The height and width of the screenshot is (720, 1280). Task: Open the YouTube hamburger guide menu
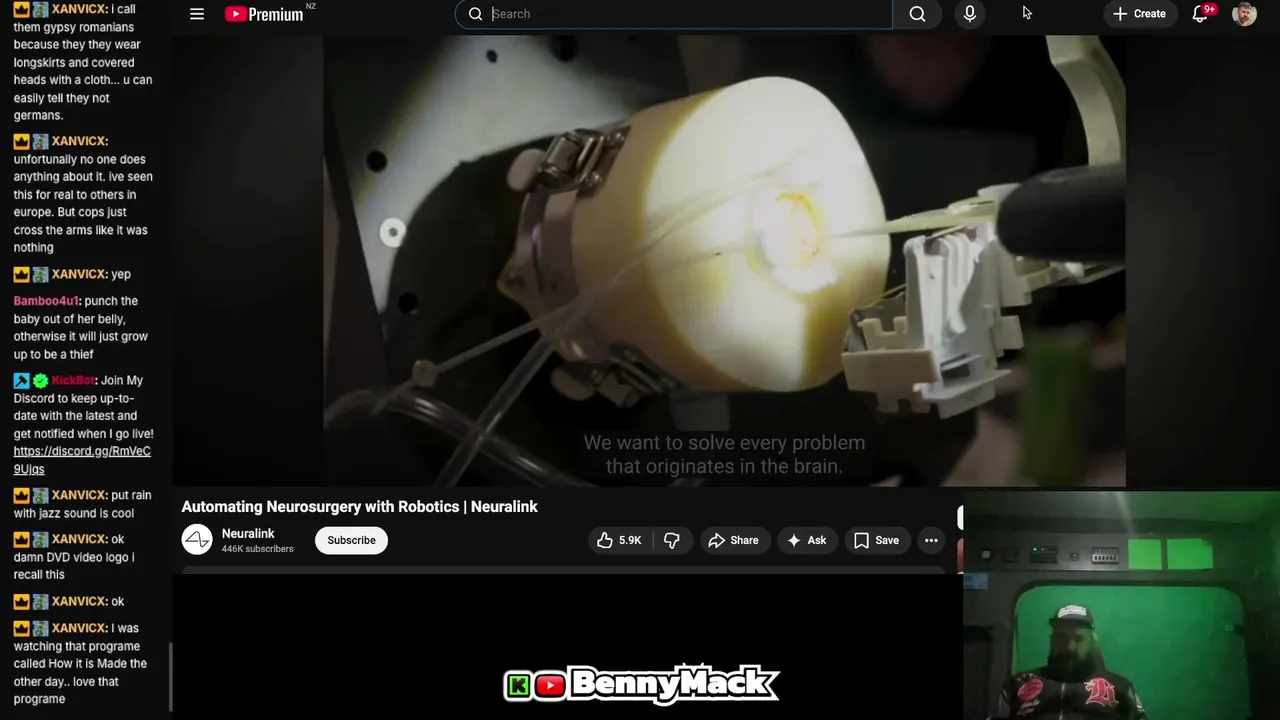point(197,14)
